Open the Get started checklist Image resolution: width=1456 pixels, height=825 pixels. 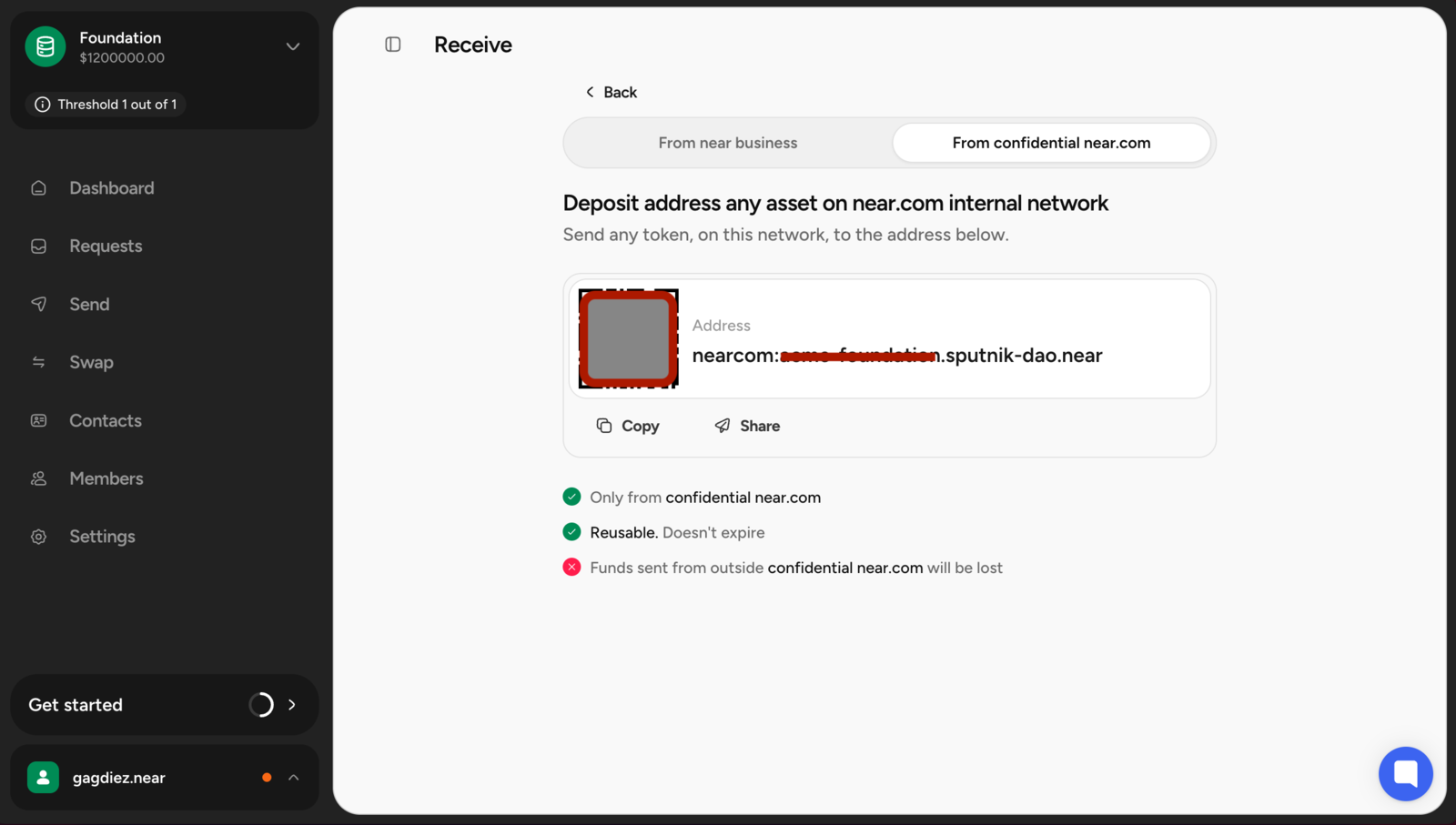(x=165, y=705)
